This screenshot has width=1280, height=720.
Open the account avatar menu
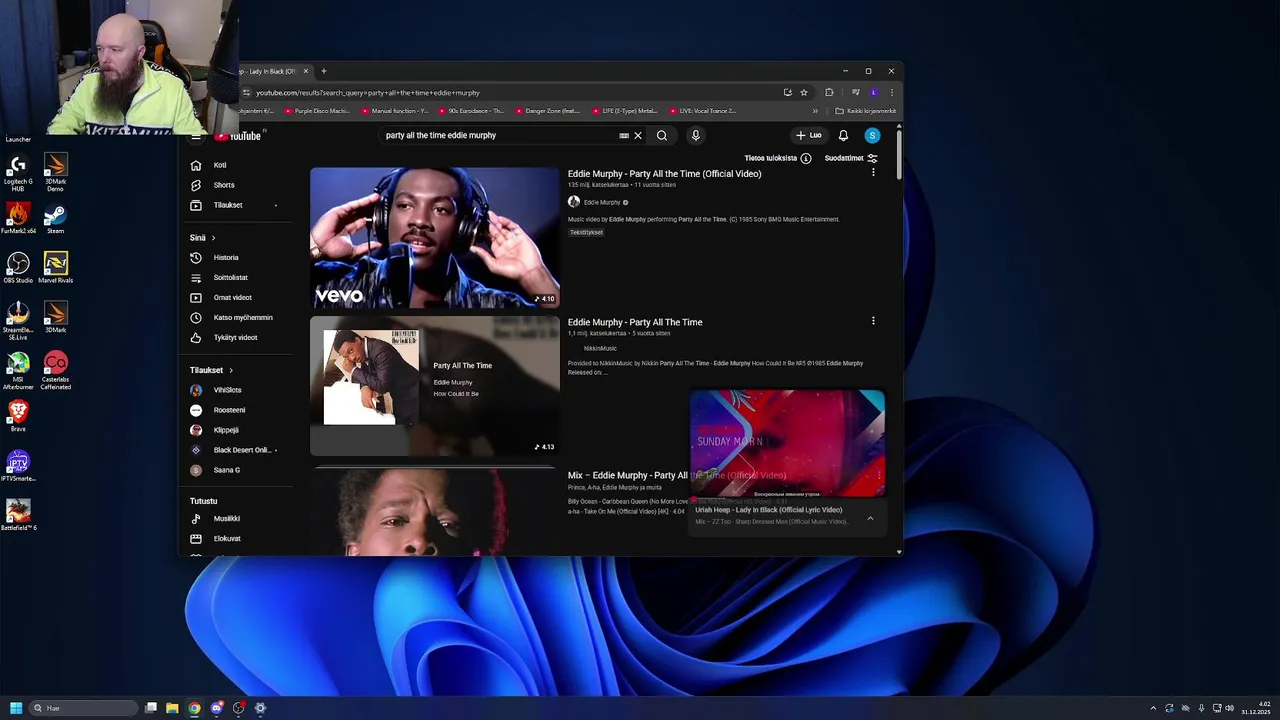pos(872,135)
